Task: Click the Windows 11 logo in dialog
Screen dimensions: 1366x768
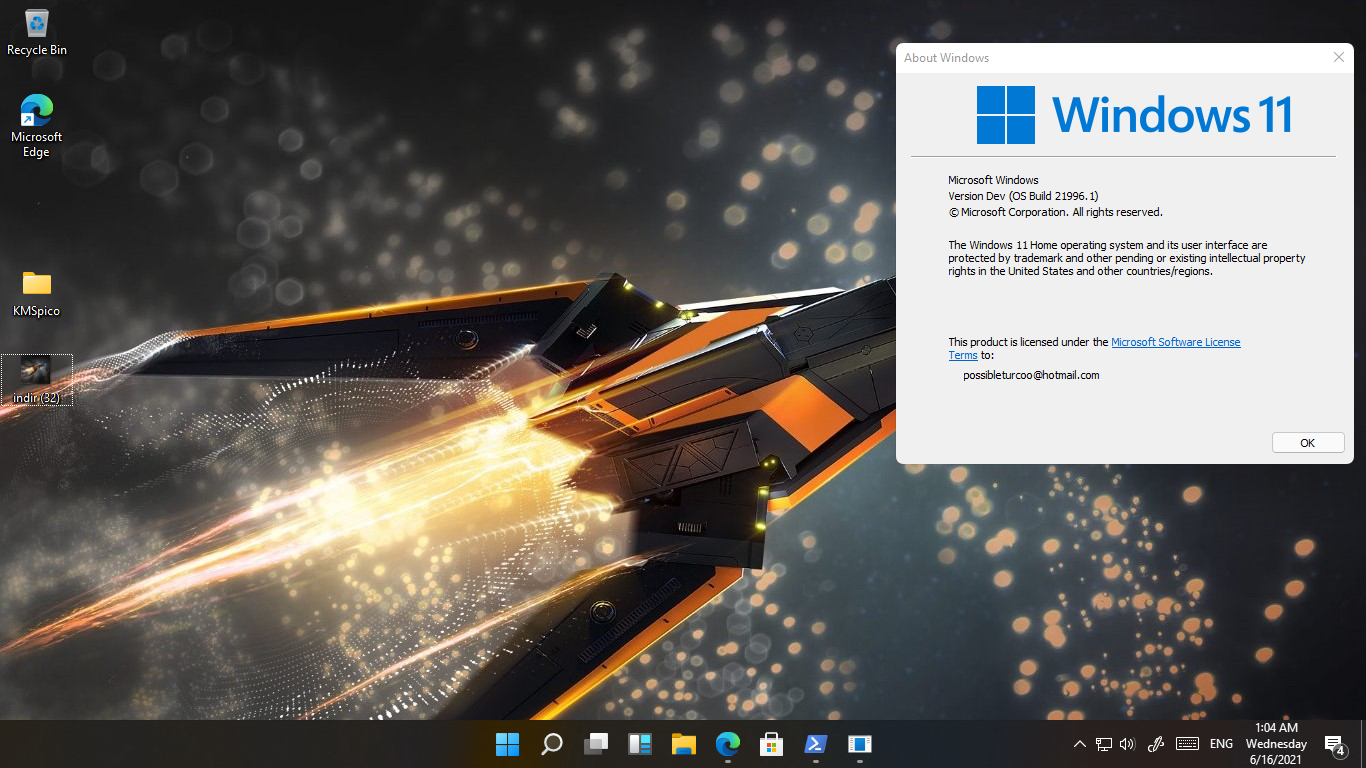Action: click(x=1135, y=114)
